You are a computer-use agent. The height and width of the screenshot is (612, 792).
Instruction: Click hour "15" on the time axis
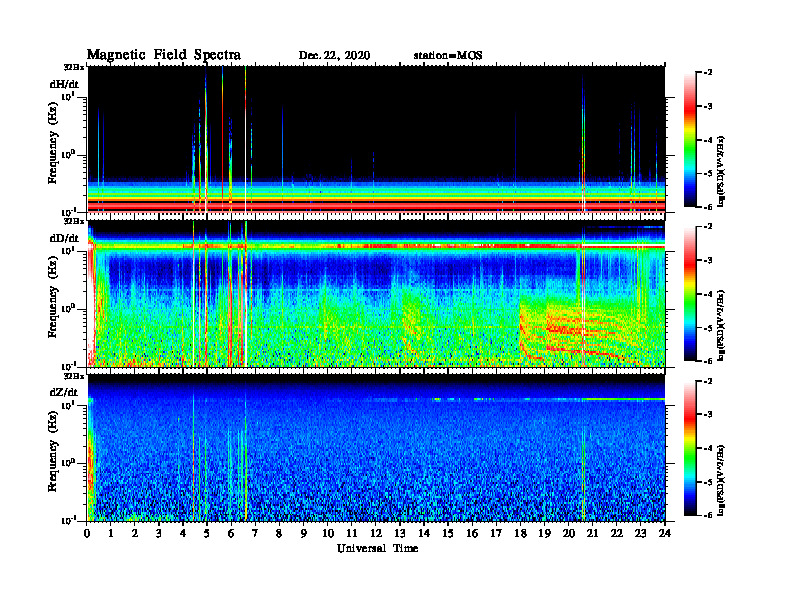coord(448,534)
